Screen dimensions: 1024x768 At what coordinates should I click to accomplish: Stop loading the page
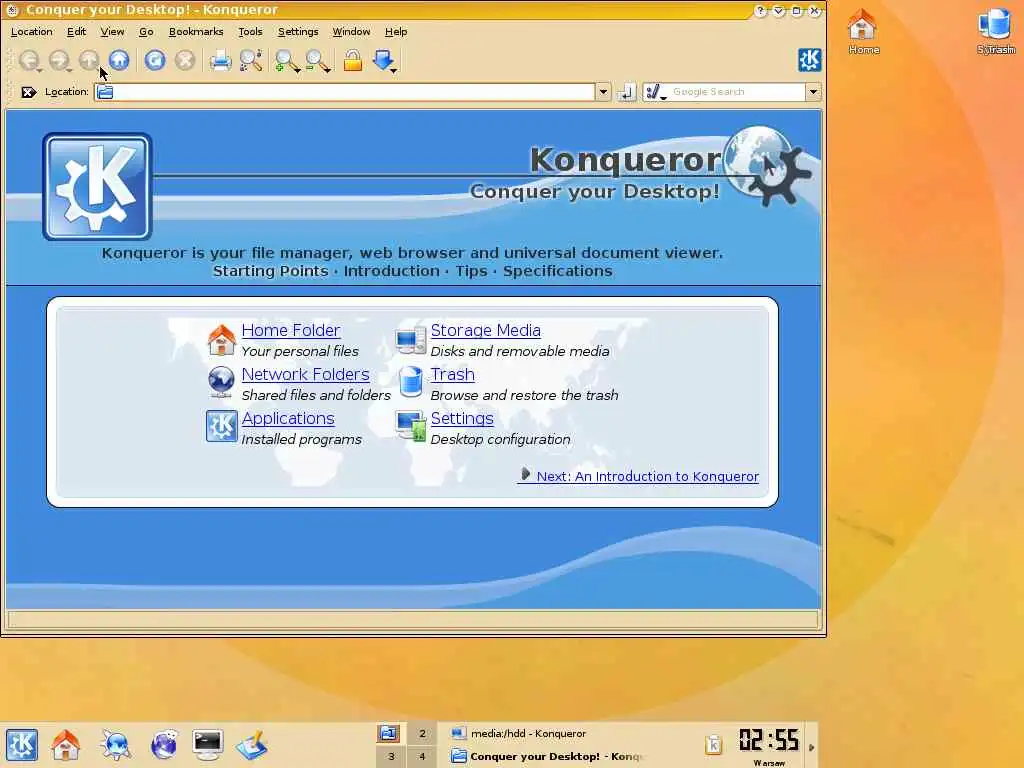click(x=185, y=61)
